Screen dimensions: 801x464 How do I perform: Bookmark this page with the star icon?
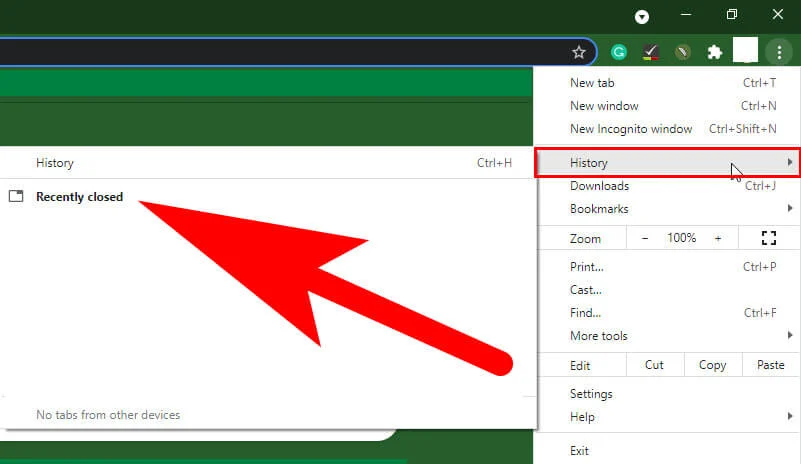(x=578, y=52)
